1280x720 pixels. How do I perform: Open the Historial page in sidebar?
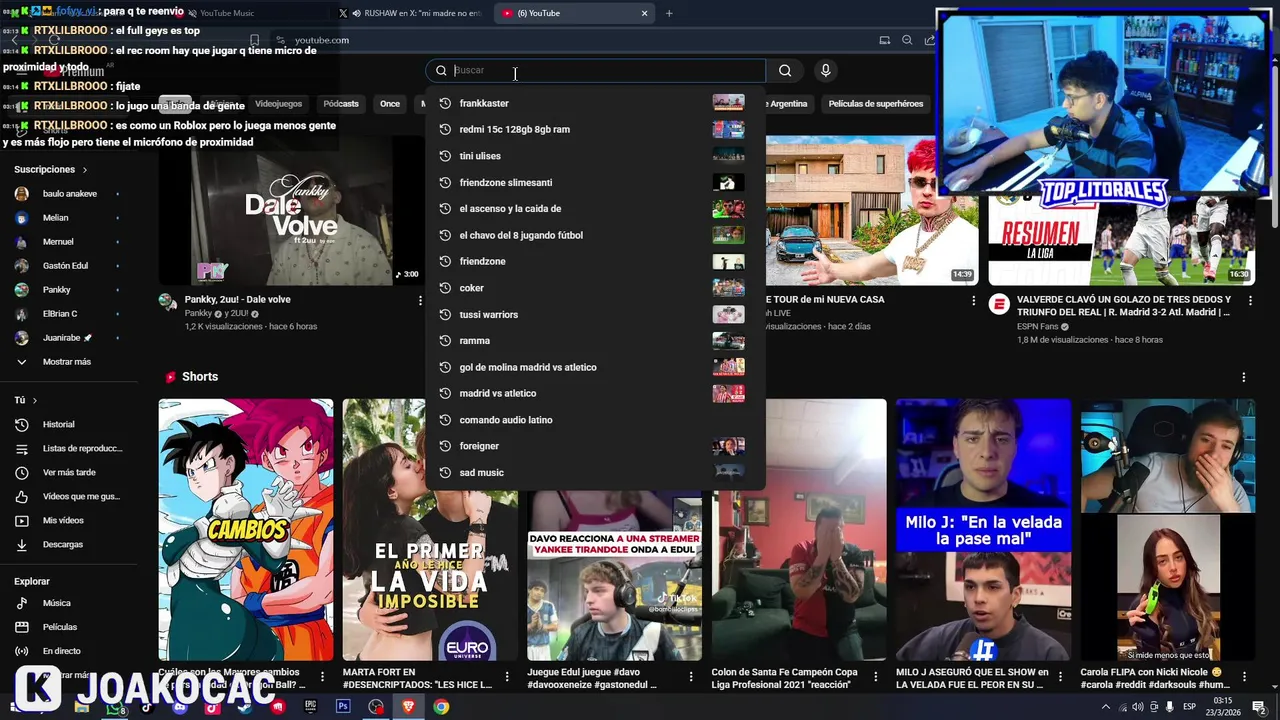tap(58, 424)
